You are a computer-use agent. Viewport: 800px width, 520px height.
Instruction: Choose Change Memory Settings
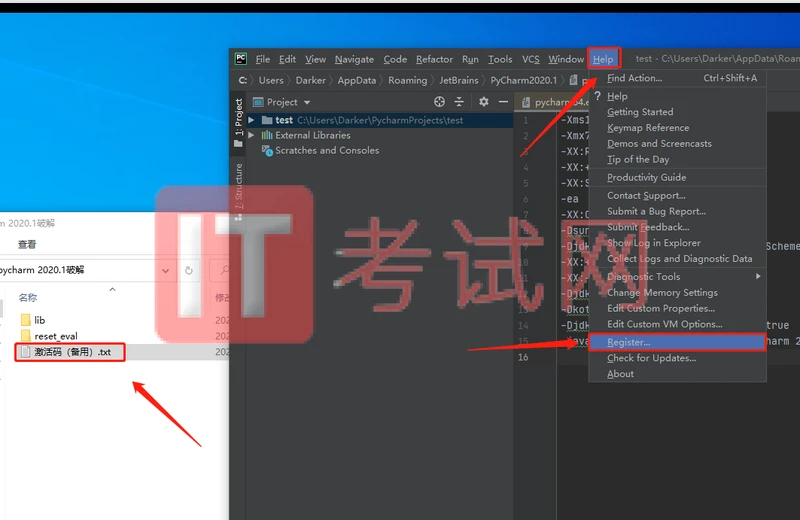[678, 292]
